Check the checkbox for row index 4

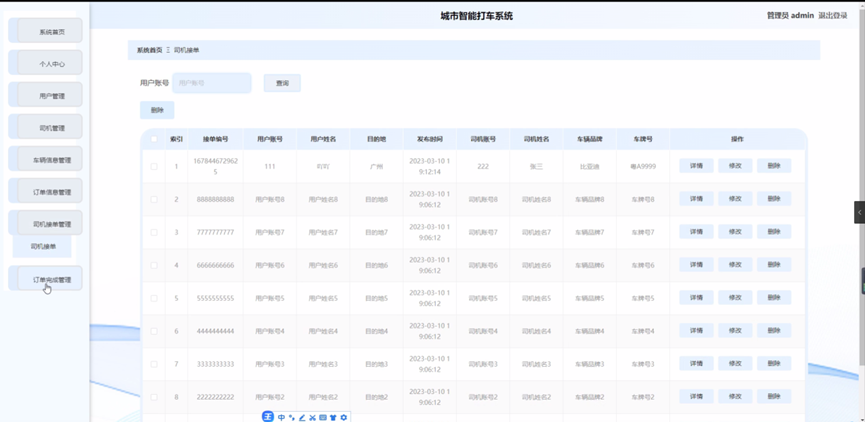coord(154,265)
